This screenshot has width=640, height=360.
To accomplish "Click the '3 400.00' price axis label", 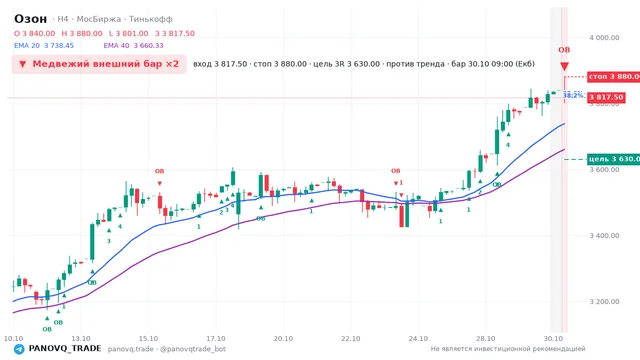I will coord(604,236).
